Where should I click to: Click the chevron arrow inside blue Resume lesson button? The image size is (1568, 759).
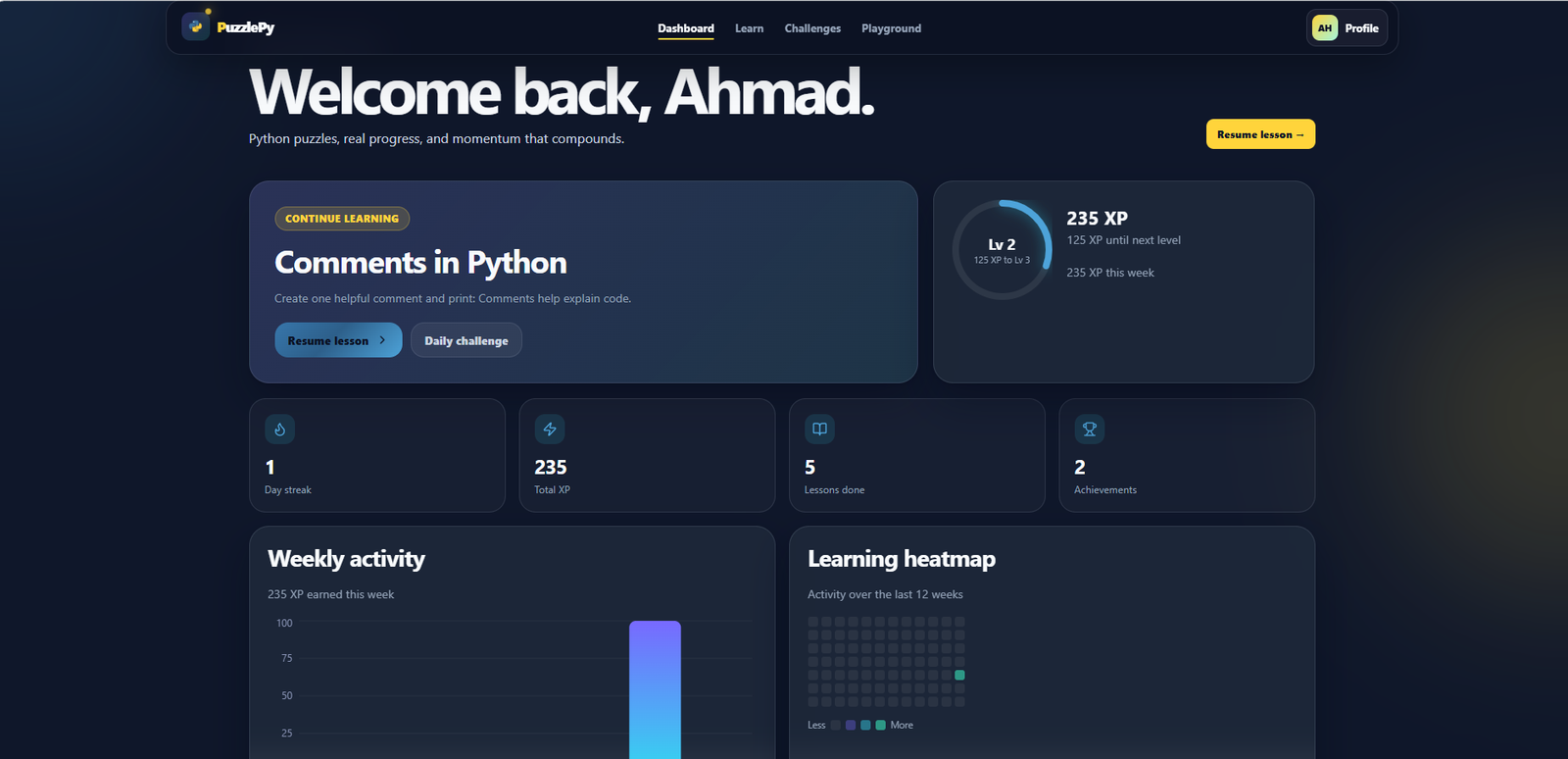[x=382, y=340]
